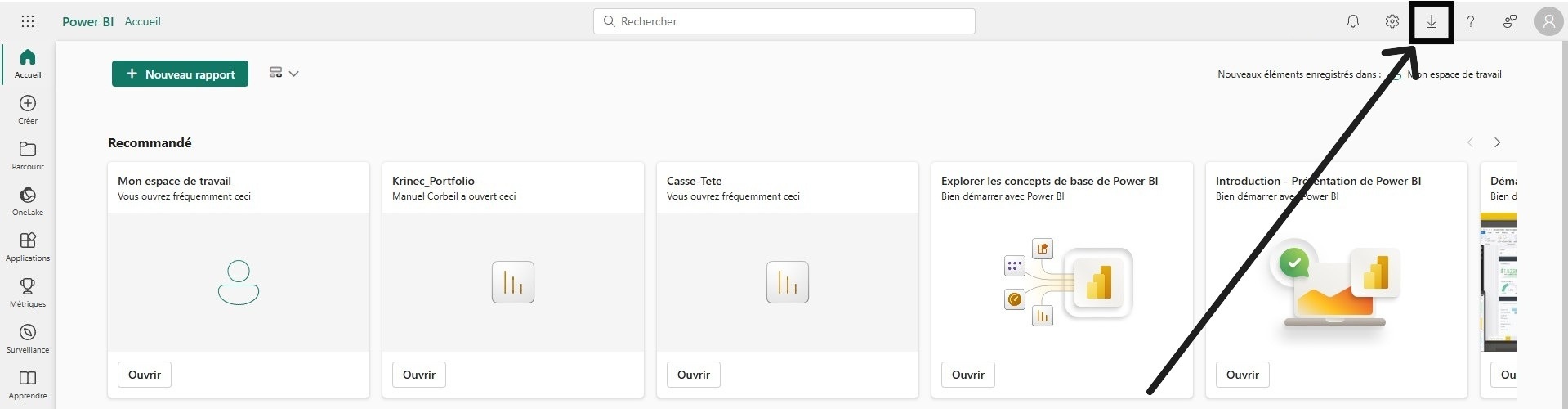The image size is (1568, 409).
Task: Click Ouvrir on Explorer les concepts card
Action: point(968,375)
